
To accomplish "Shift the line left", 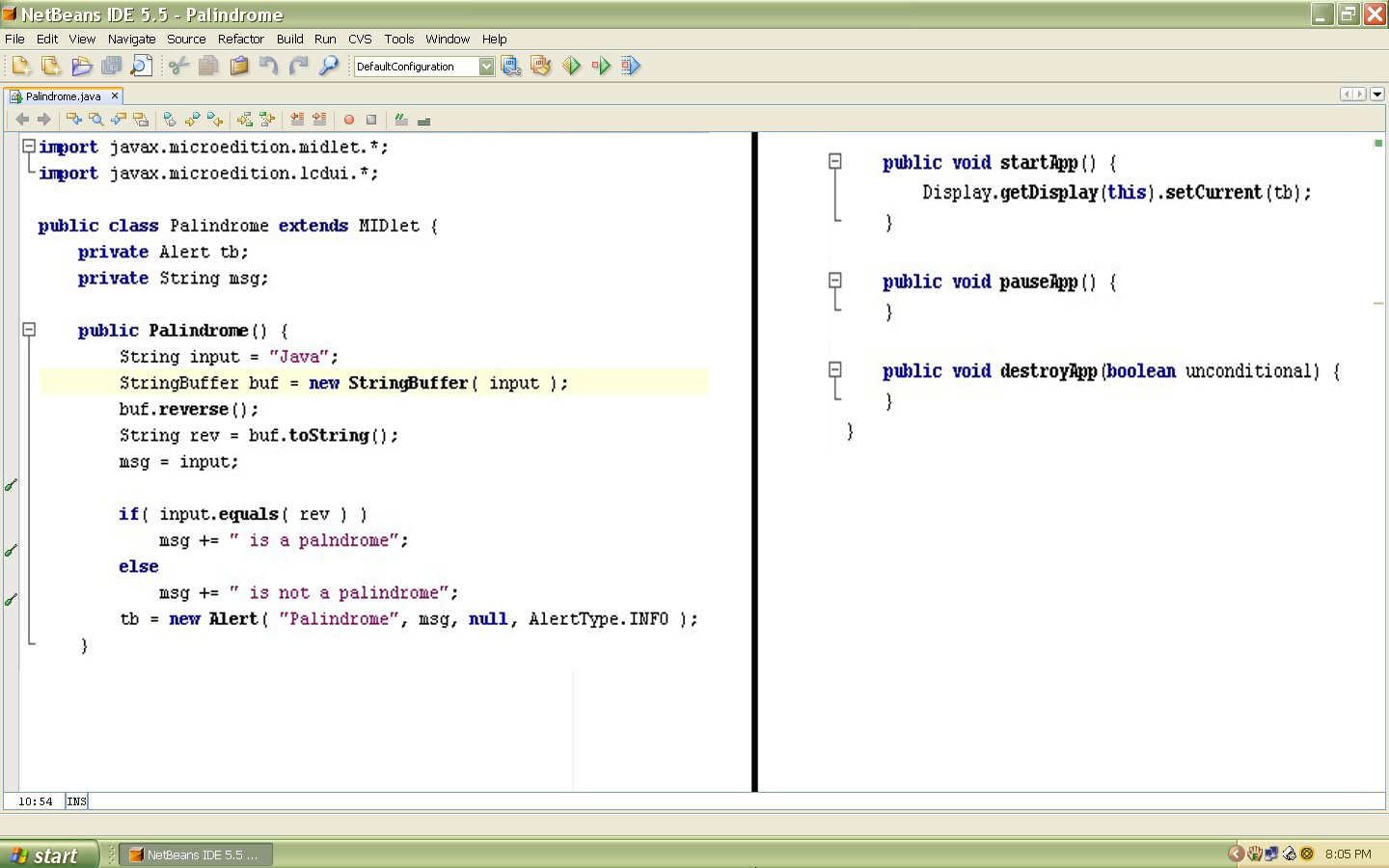I will 297,120.
